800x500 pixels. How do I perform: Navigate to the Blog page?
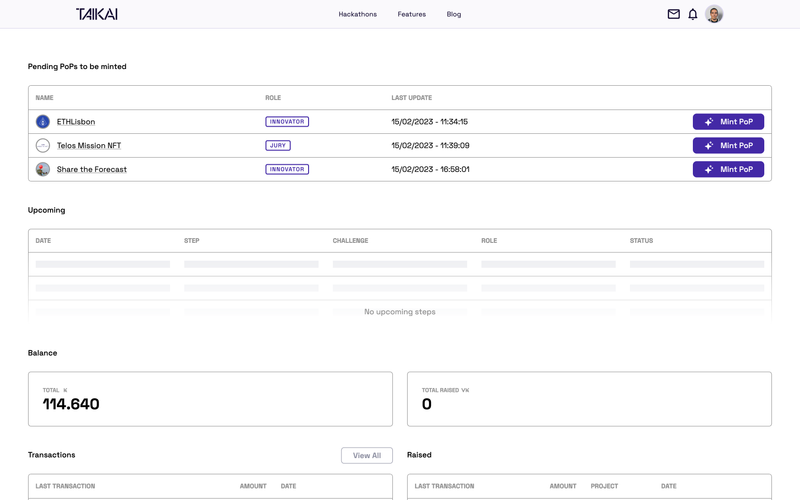point(454,14)
